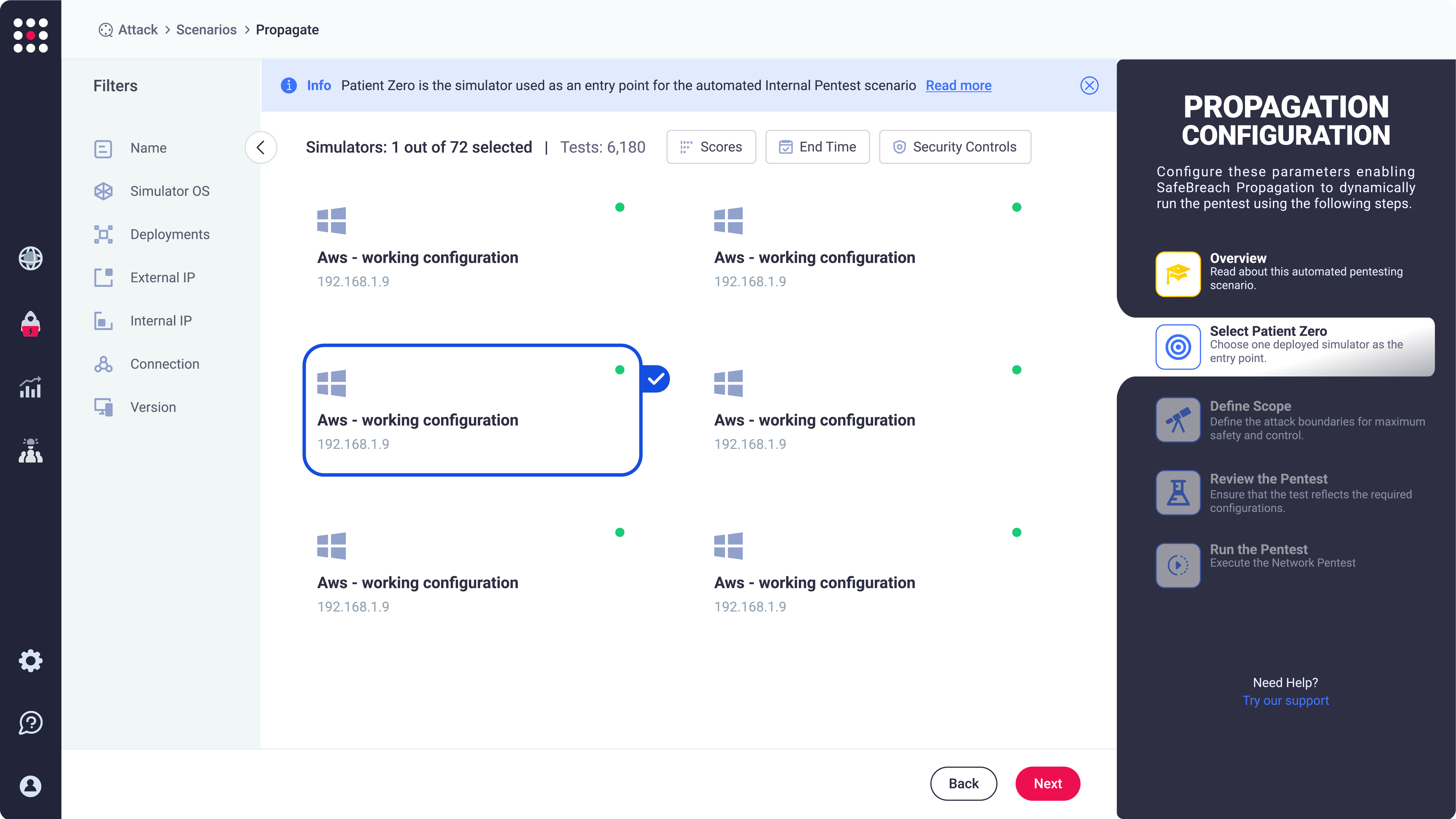Open the analytics chart icon in sidebar
This screenshot has height=819, width=1456.
[31, 387]
